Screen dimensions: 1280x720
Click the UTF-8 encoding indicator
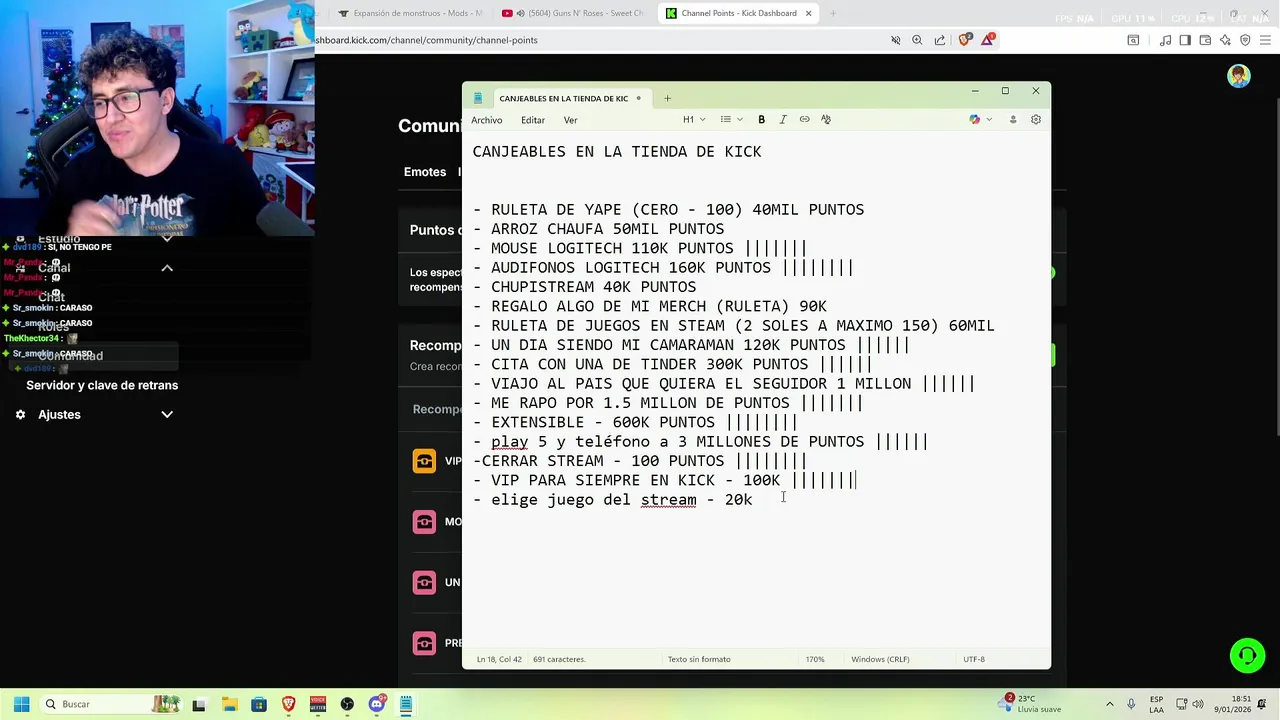point(974,659)
